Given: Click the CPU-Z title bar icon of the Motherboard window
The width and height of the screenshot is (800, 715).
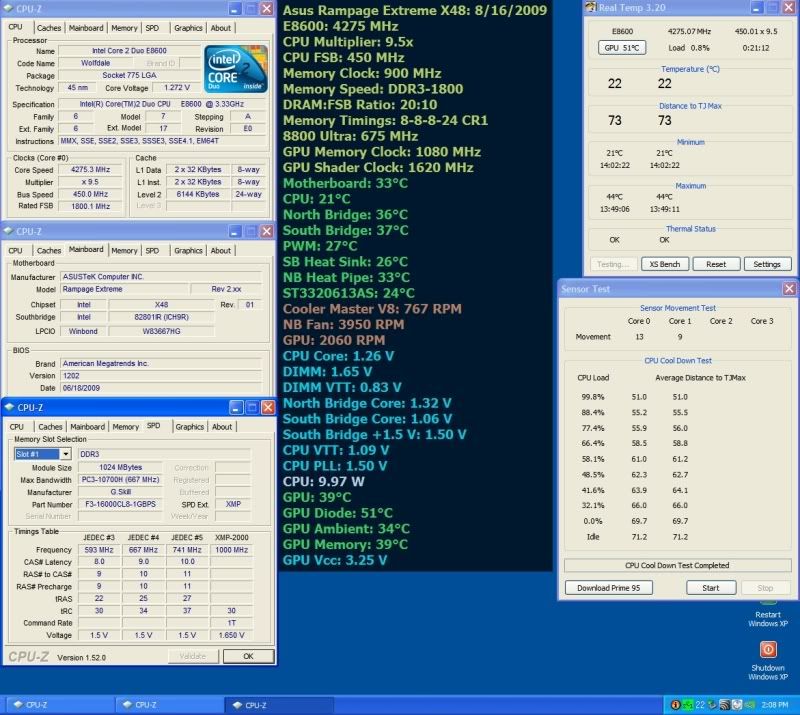Looking at the screenshot, I should (8, 231).
